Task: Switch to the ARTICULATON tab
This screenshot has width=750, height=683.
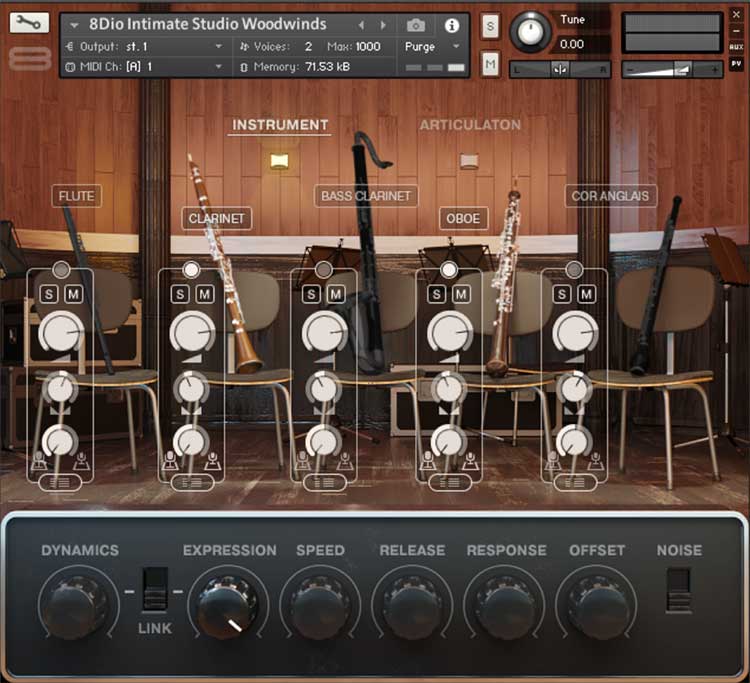Action: (470, 125)
